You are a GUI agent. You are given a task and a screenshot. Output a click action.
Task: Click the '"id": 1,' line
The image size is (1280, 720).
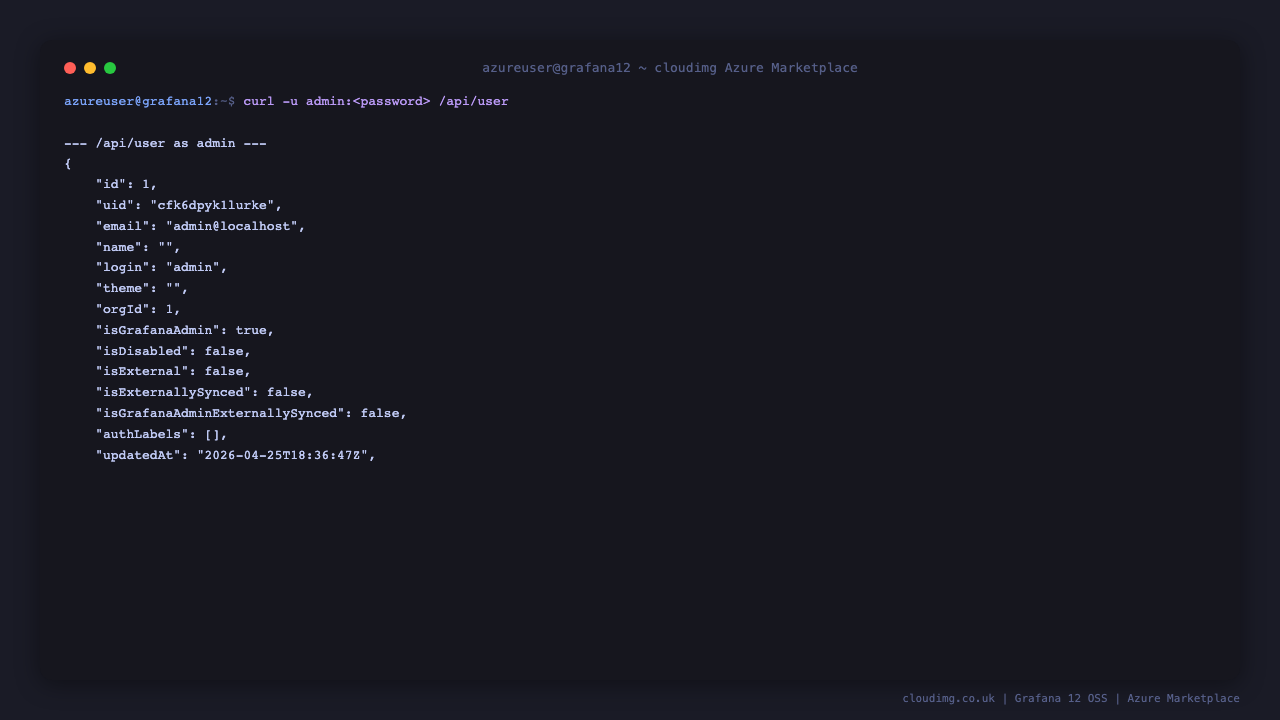point(126,184)
